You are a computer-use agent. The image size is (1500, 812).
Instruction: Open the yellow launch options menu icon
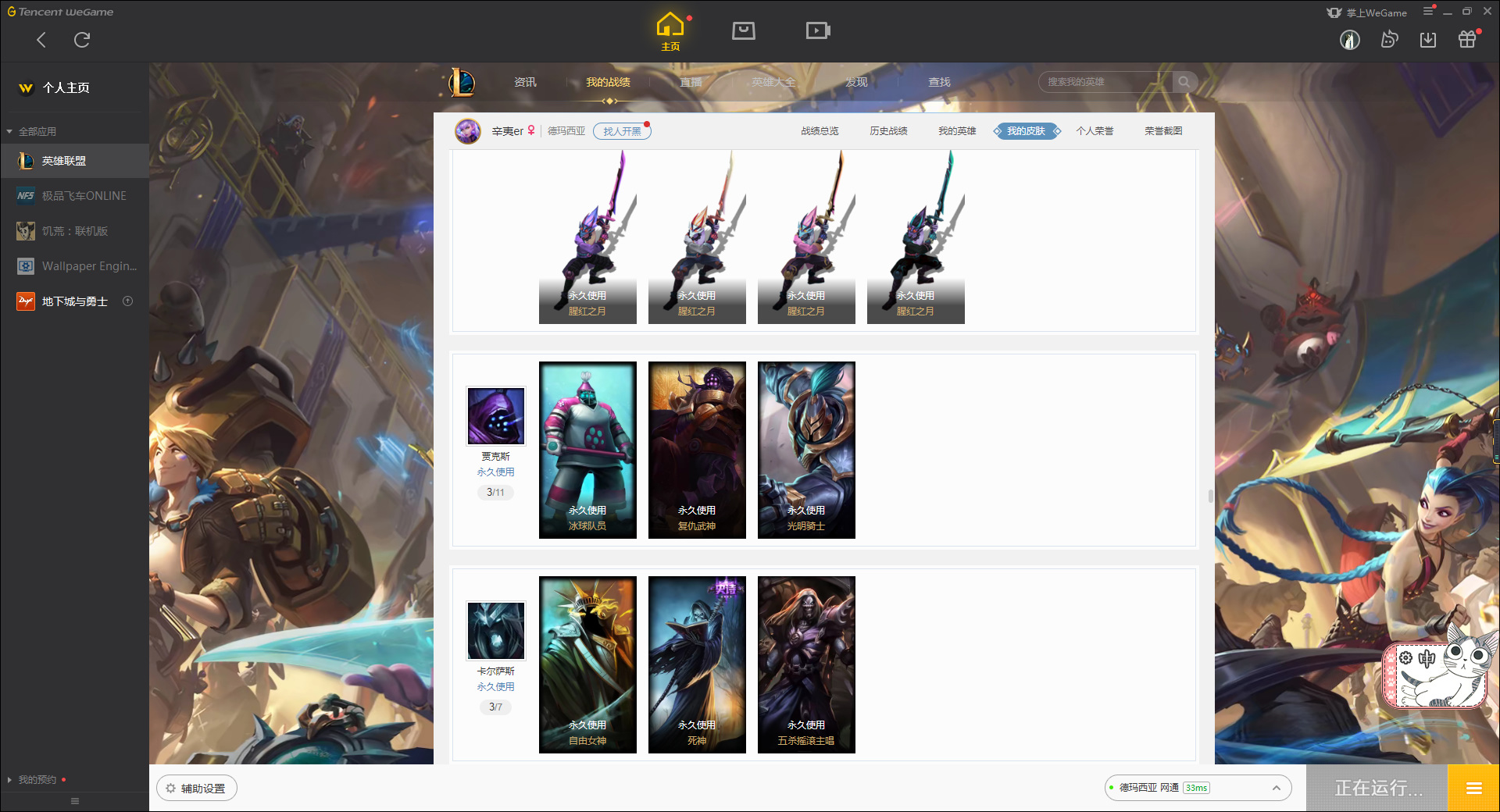click(1474, 789)
